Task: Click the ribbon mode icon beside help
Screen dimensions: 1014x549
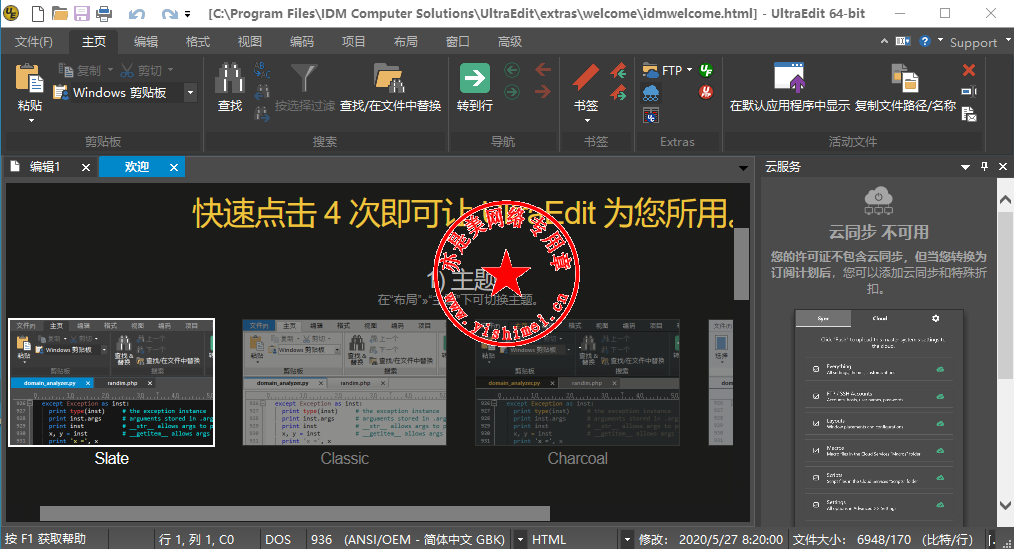Action: [x=903, y=41]
